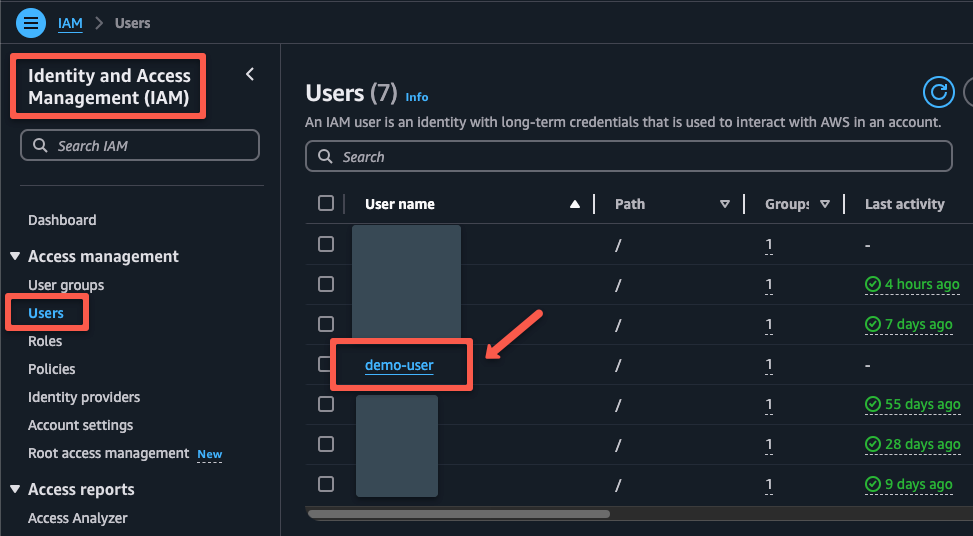Click the User name column header
Viewport: 973px width, 536px height.
[400, 204]
